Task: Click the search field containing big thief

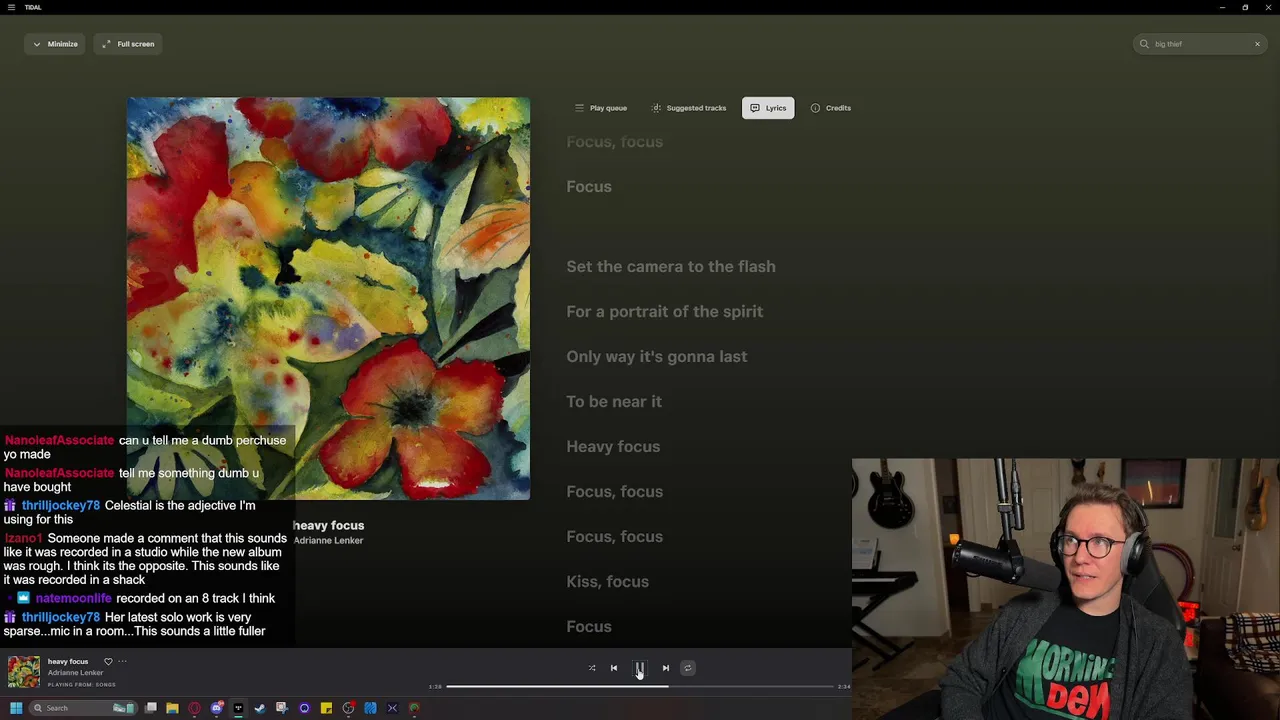Action: click(x=1200, y=44)
